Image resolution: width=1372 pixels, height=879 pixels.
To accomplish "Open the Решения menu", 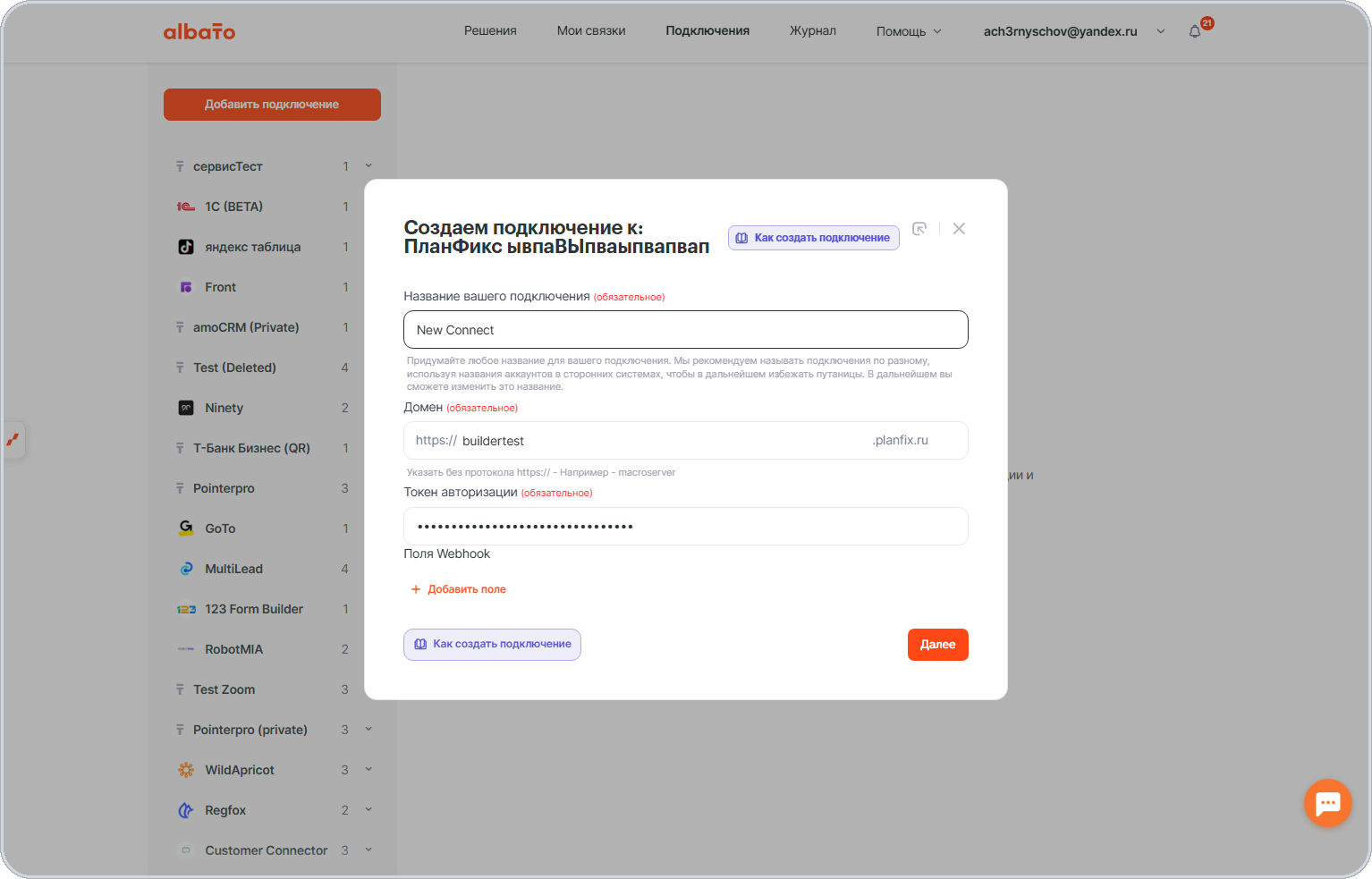I will (490, 30).
